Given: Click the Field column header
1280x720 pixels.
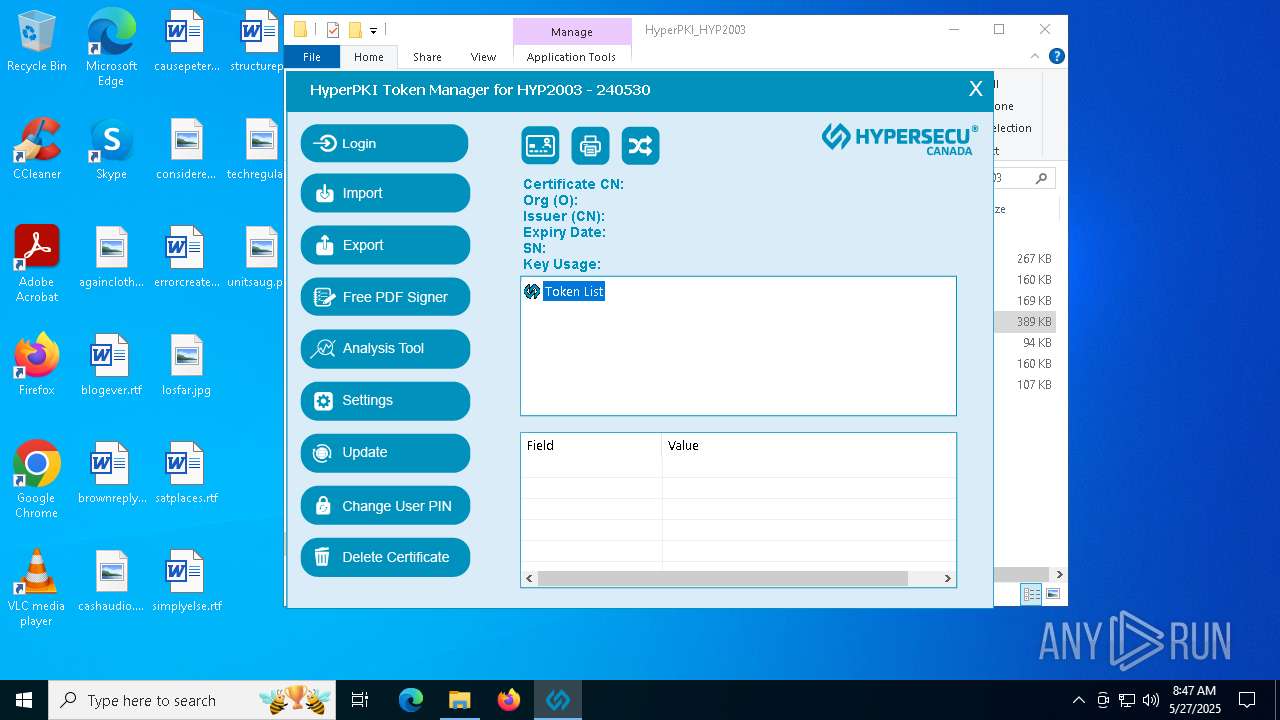Looking at the screenshot, I should click(591, 446).
